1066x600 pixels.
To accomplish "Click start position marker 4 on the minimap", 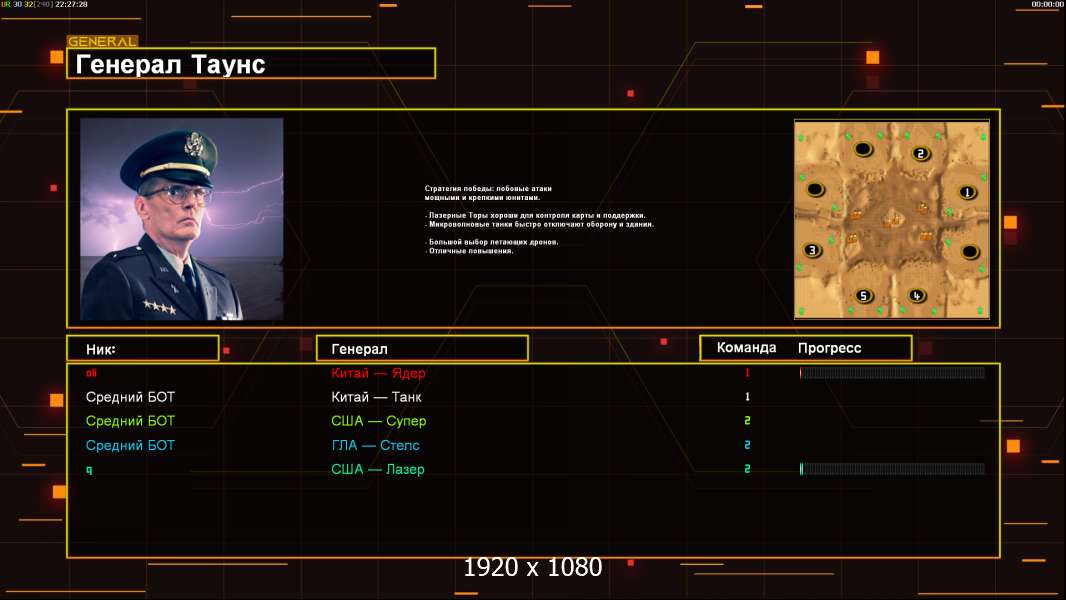I will [x=916, y=296].
